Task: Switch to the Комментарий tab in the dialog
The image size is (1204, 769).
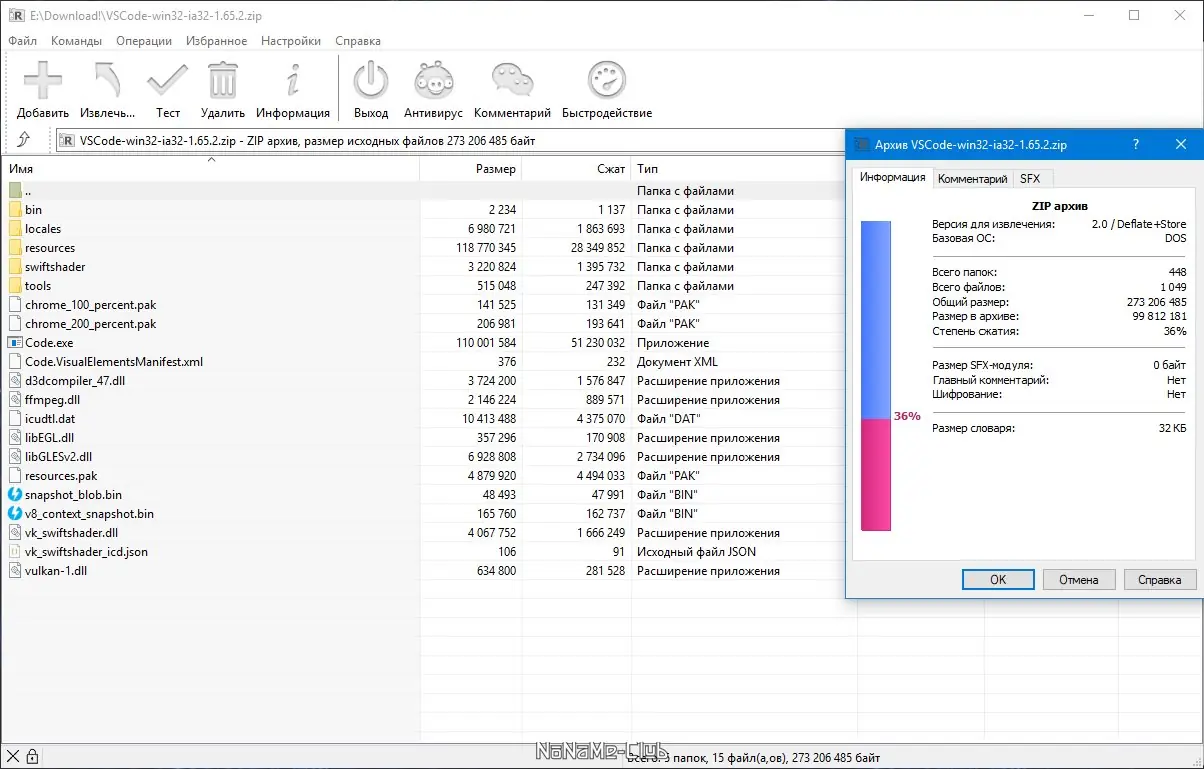Action: coord(972,179)
